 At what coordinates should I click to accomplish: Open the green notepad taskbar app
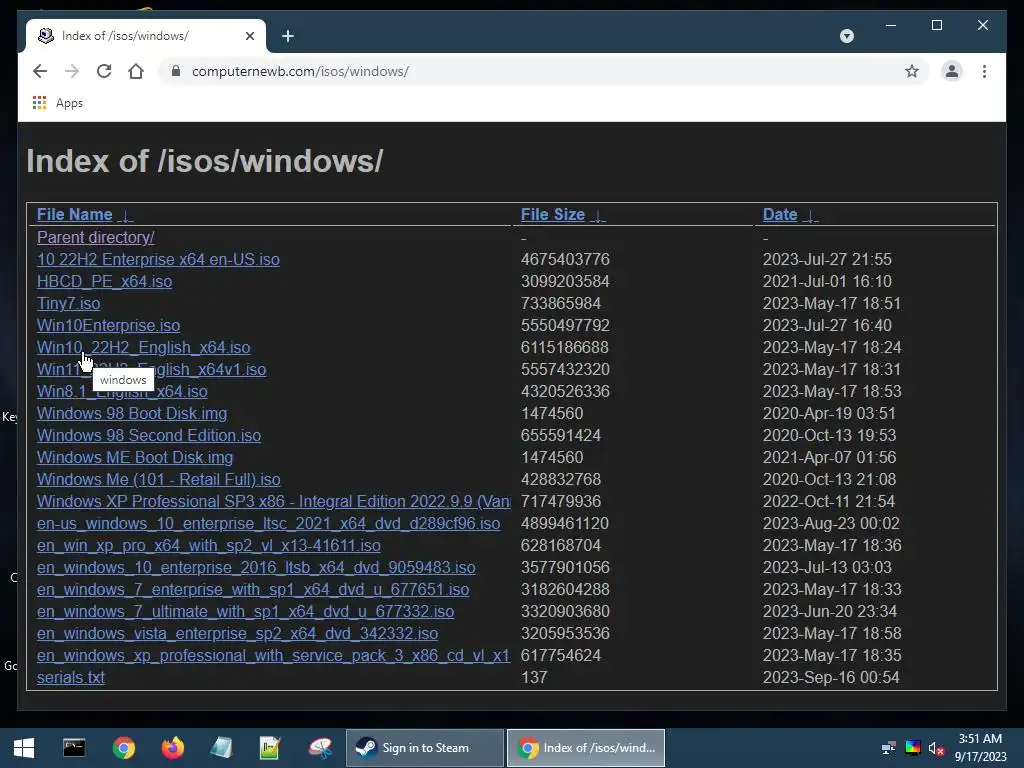(270, 748)
